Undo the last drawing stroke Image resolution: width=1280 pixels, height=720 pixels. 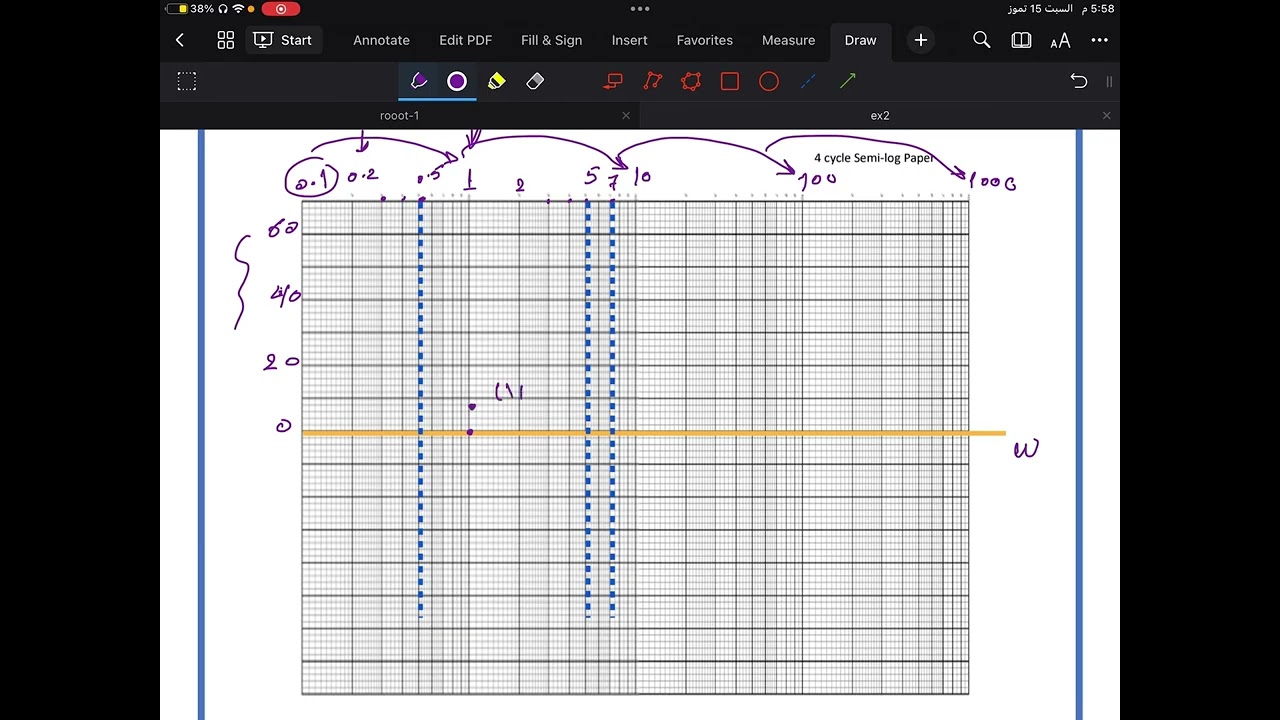coord(1078,81)
